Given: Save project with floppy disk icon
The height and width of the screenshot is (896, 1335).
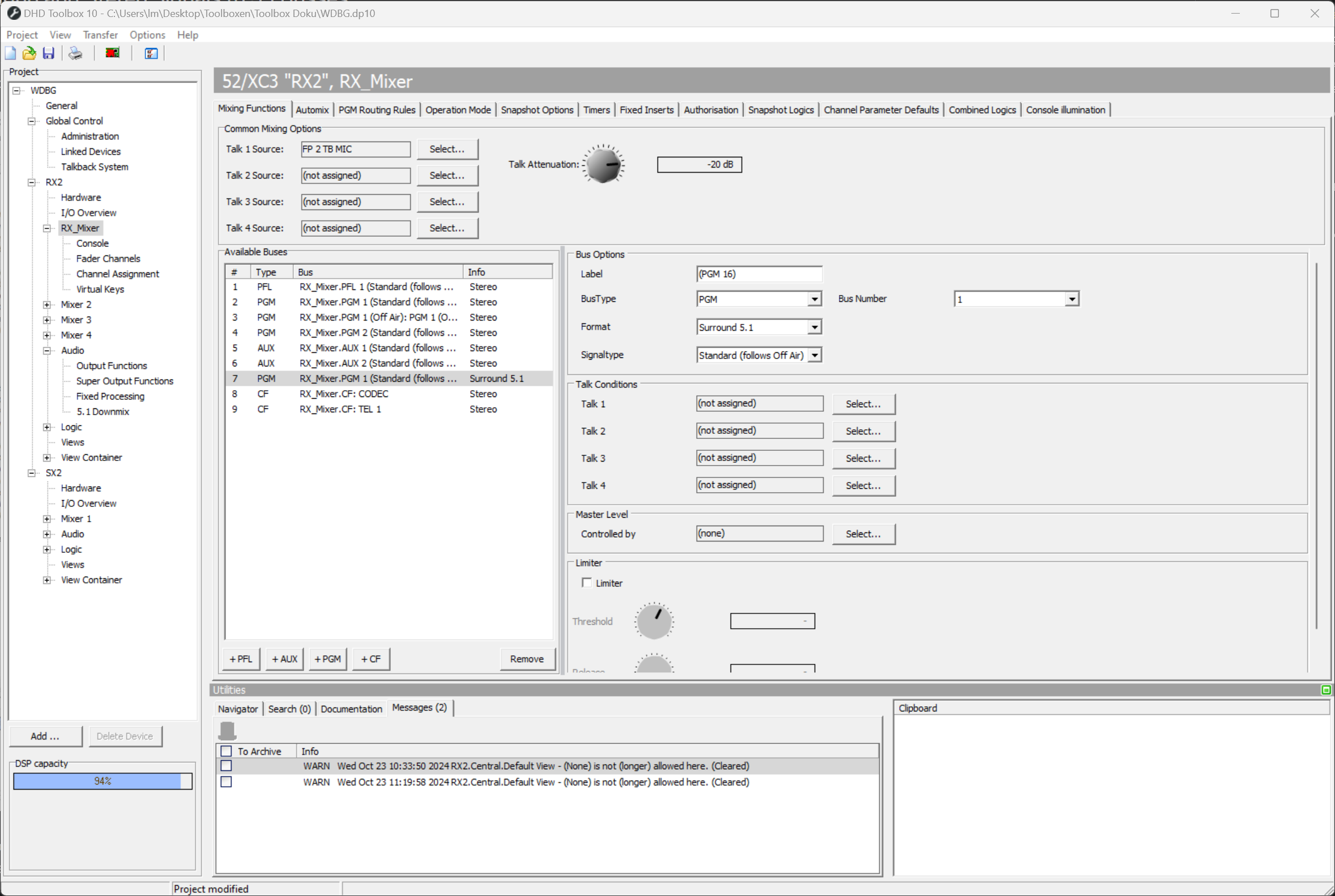Looking at the screenshot, I should pyautogui.click(x=49, y=53).
